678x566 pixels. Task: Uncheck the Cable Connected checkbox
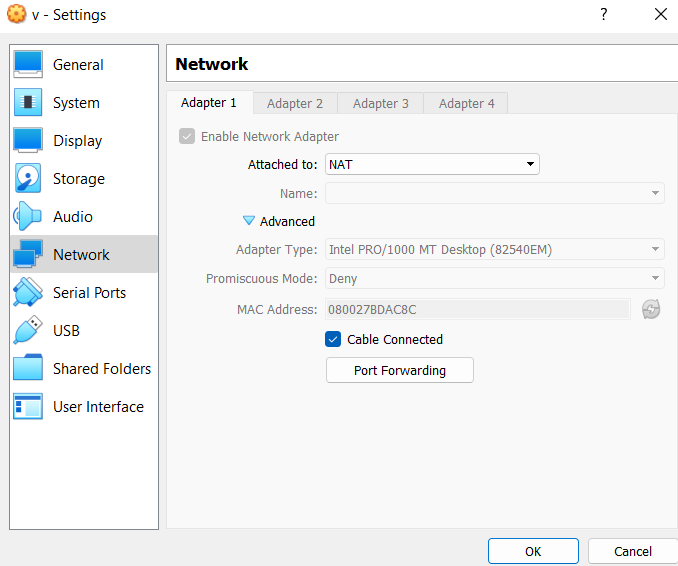[x=334, y=340]
